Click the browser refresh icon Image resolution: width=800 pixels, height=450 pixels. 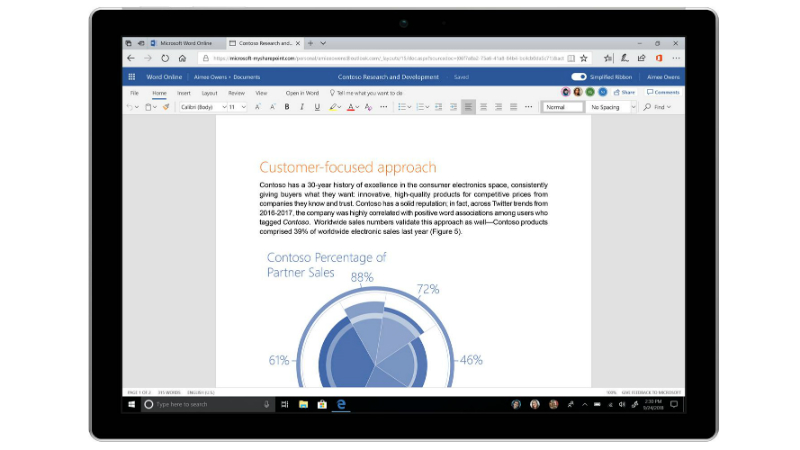[165, 58]
